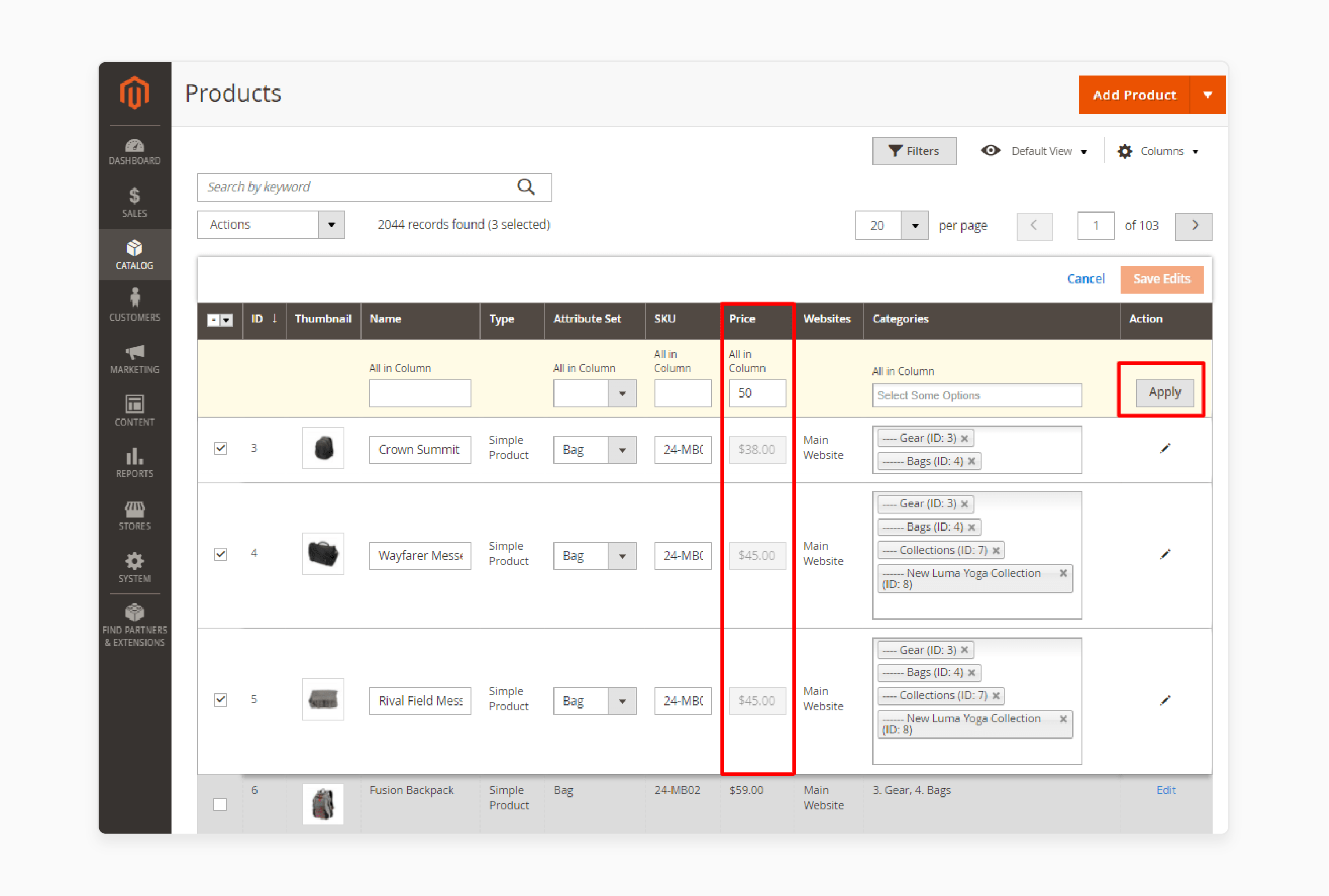Open the Stores sidebar section
This screenshot has width=1329, height=896.
point(134,515)
